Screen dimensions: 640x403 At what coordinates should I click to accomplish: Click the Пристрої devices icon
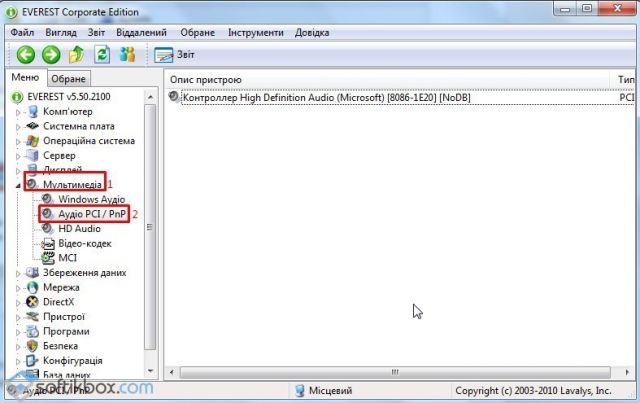[33, 317]
